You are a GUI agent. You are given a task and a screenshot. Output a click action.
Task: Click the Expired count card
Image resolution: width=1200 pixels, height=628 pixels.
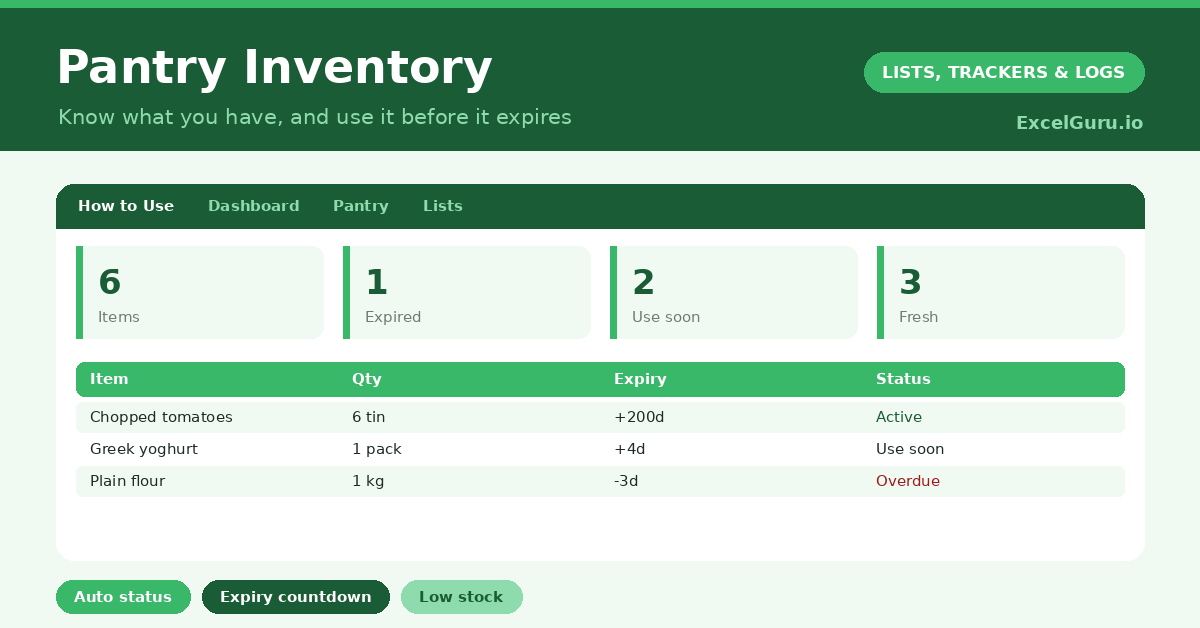point(467,292)
